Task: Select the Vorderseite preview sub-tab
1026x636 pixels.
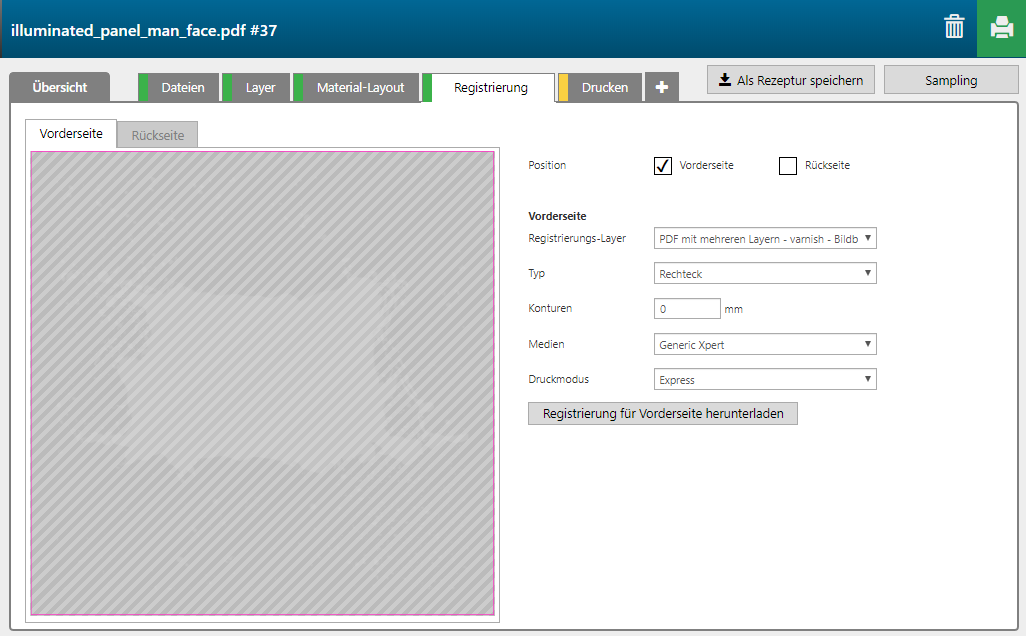Action: click(x=71, y=134)
